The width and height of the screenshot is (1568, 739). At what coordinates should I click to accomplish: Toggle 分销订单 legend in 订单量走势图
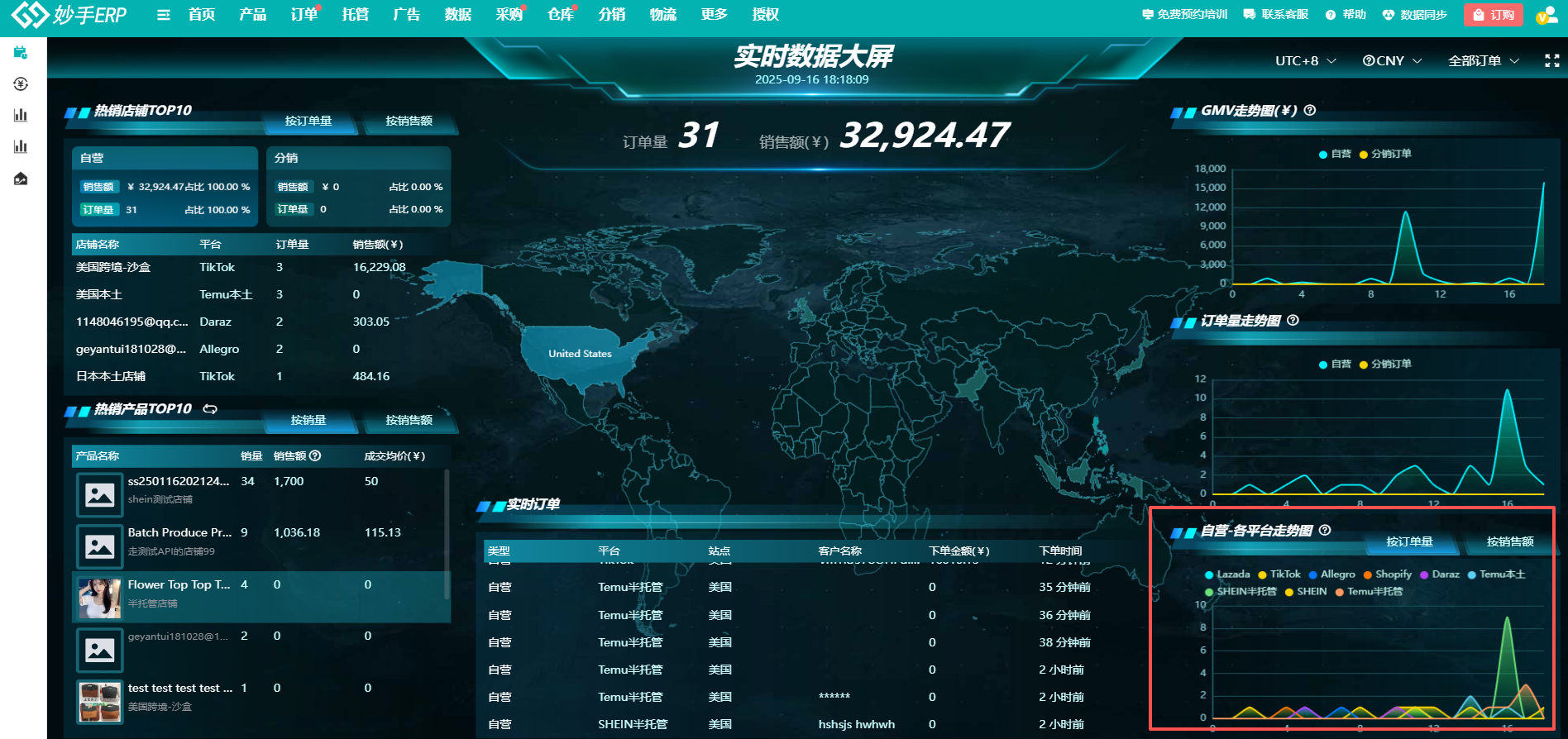pyautogui.click(x=1385, y=364)
